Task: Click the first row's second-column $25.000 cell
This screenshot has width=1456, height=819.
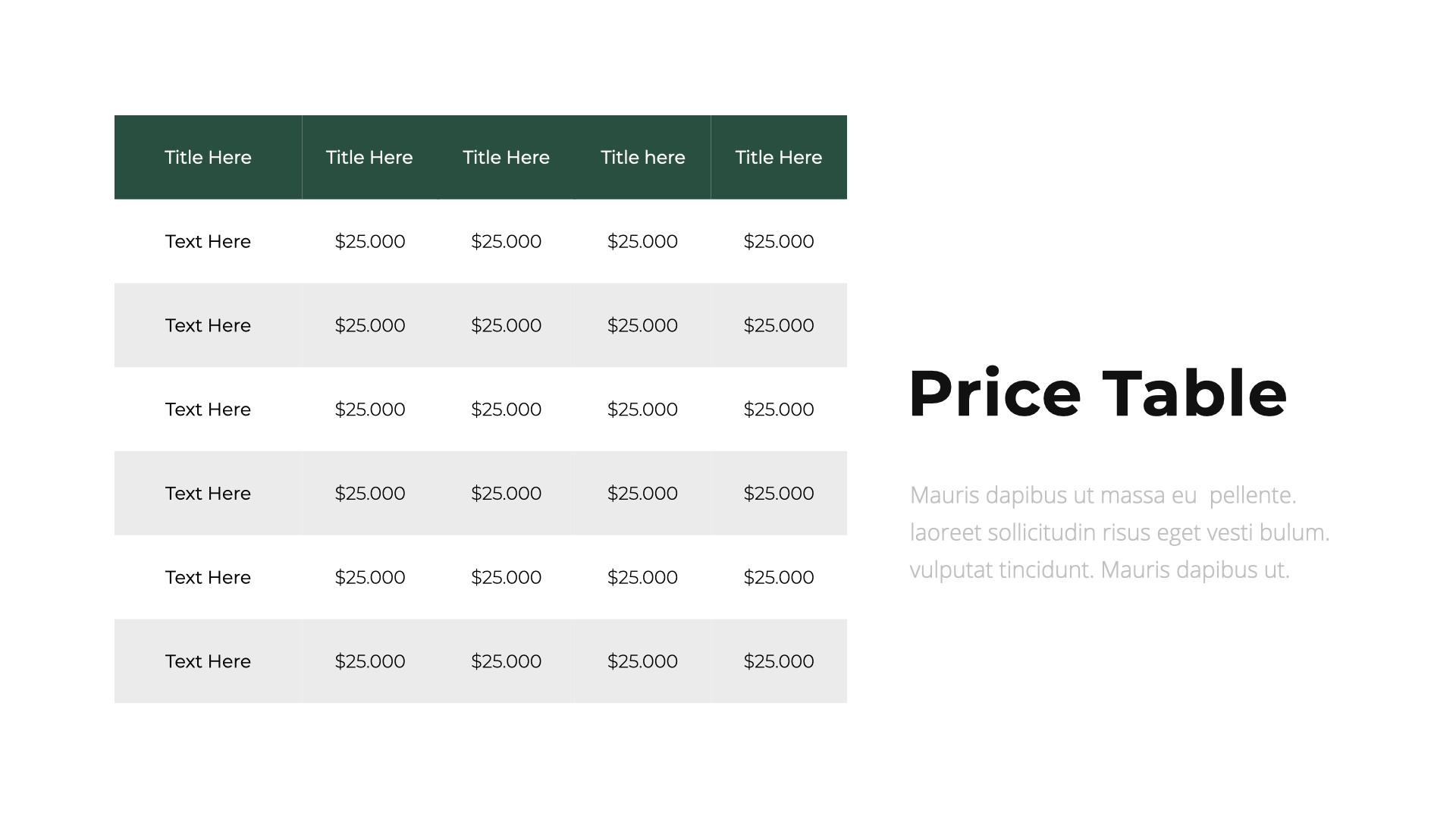Action: (370, 241)
